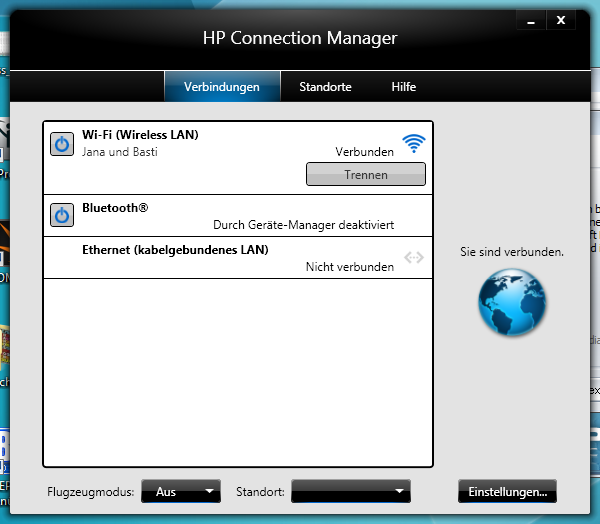The image size is (600, 524).
Task: Click Durch Geräte-Manager deaktiviert status text
Action: [303, 225]
